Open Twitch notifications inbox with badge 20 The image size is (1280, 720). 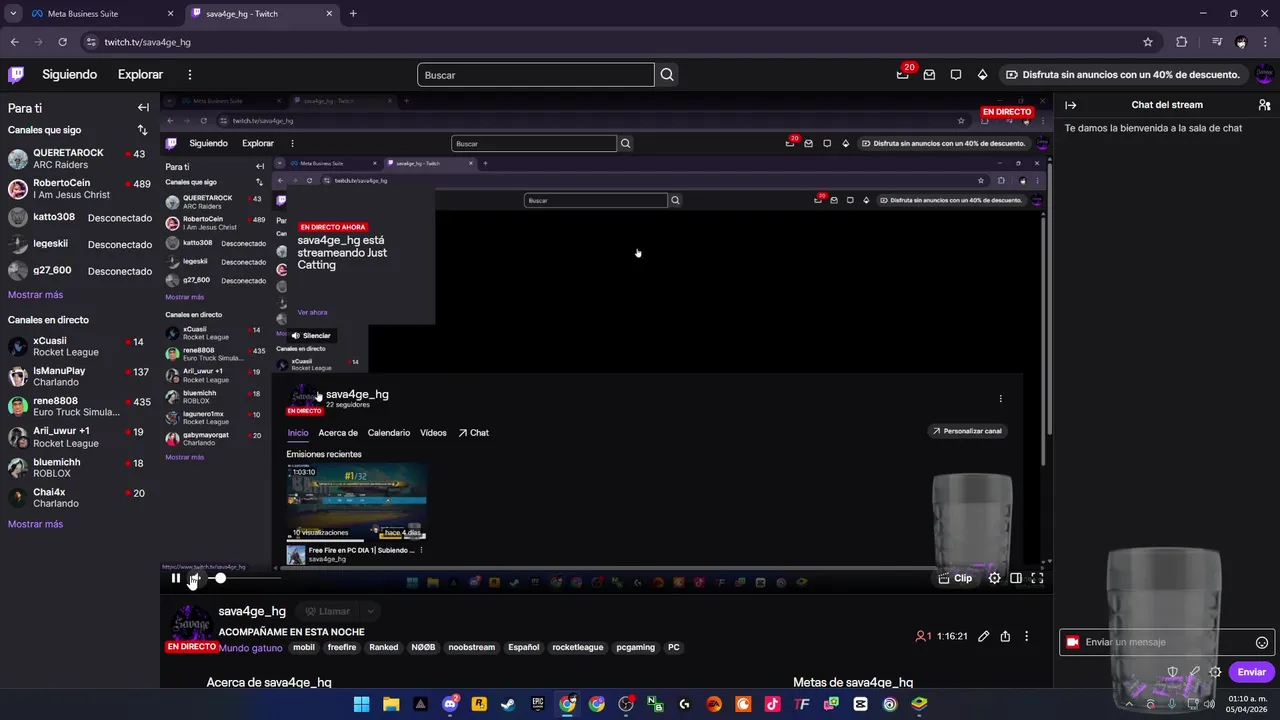903,75
